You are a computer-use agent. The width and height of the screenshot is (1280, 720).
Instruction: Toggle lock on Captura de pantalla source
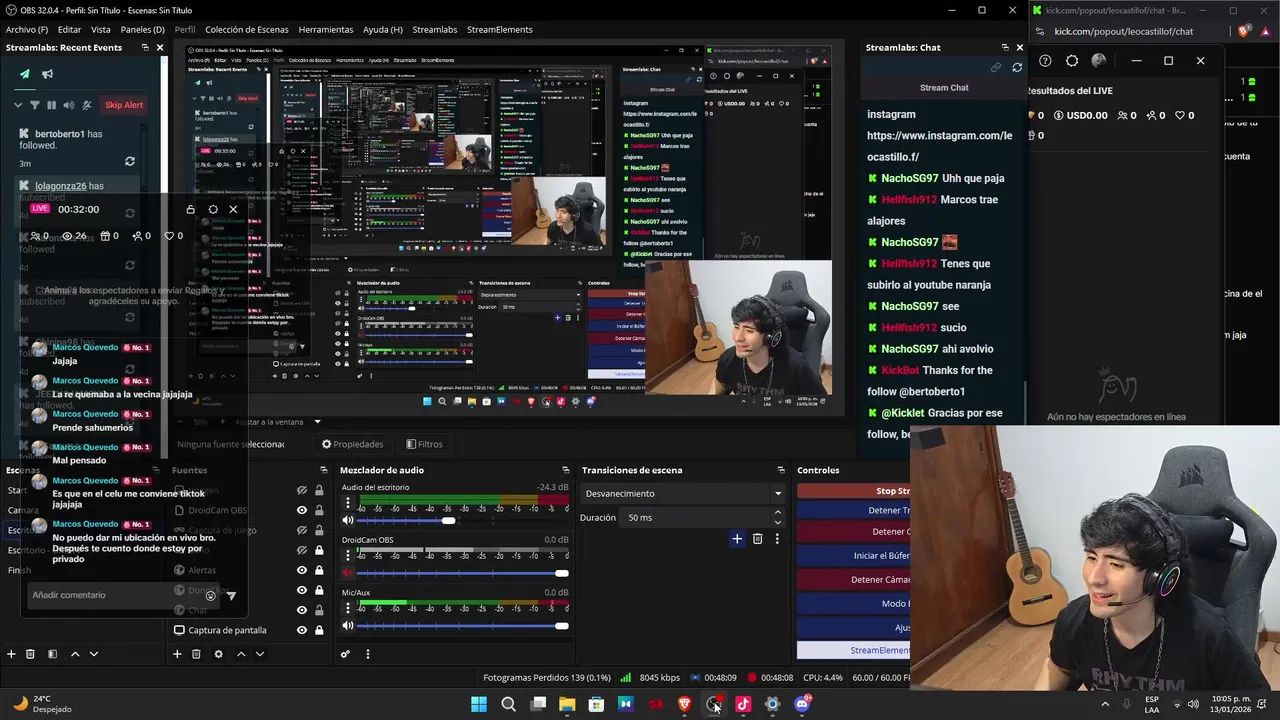click(319, 630)
